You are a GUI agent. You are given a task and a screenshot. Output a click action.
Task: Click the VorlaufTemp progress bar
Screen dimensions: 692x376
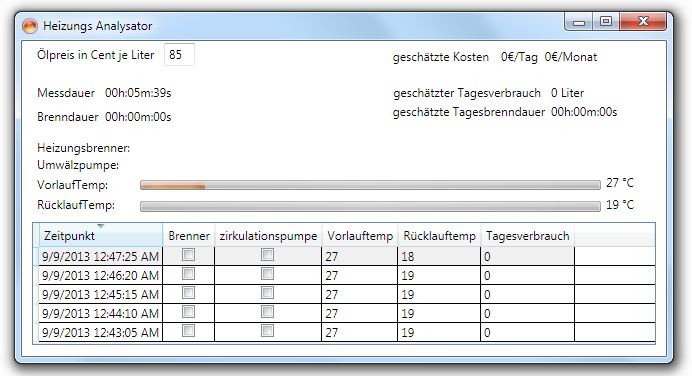point(370,184)
